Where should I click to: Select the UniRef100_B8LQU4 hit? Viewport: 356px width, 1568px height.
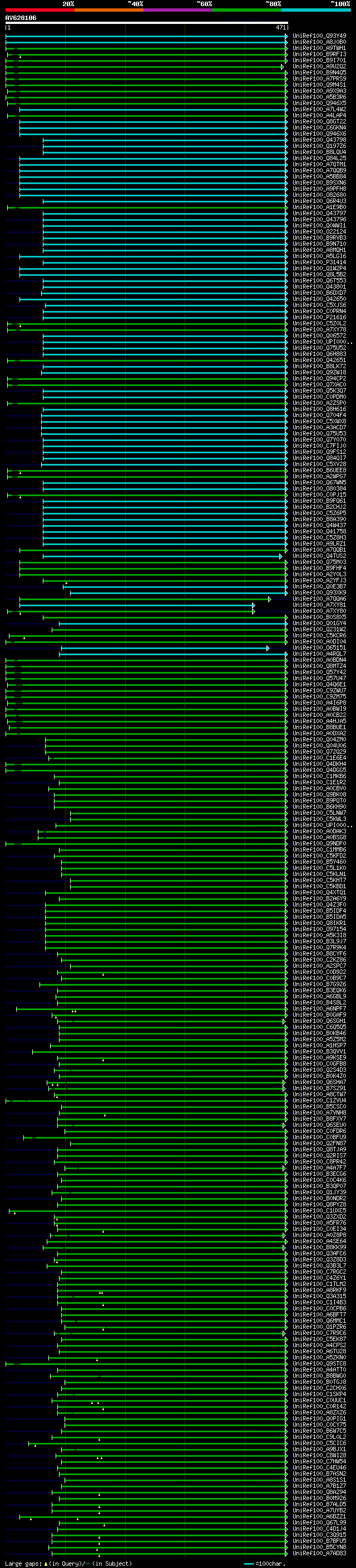(319, 152)
